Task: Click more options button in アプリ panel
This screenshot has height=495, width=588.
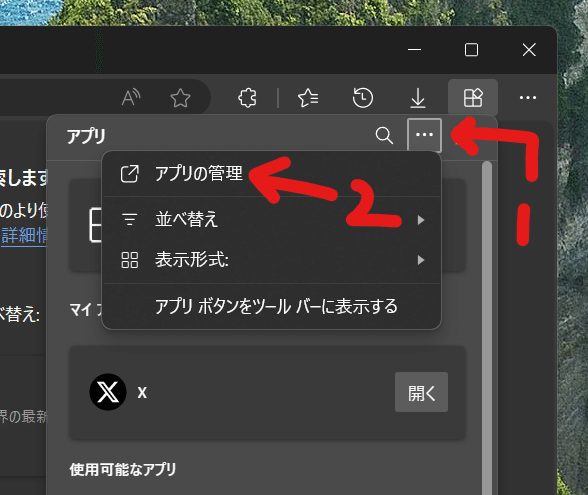Action: pos(424,135)
